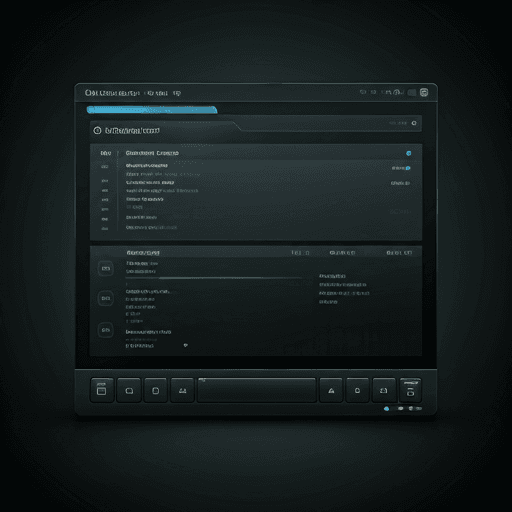Click the rounded-rectangle icon button in the bottom toolbar
The height and width of the screenshot is (512, 512).
[129, 390]
